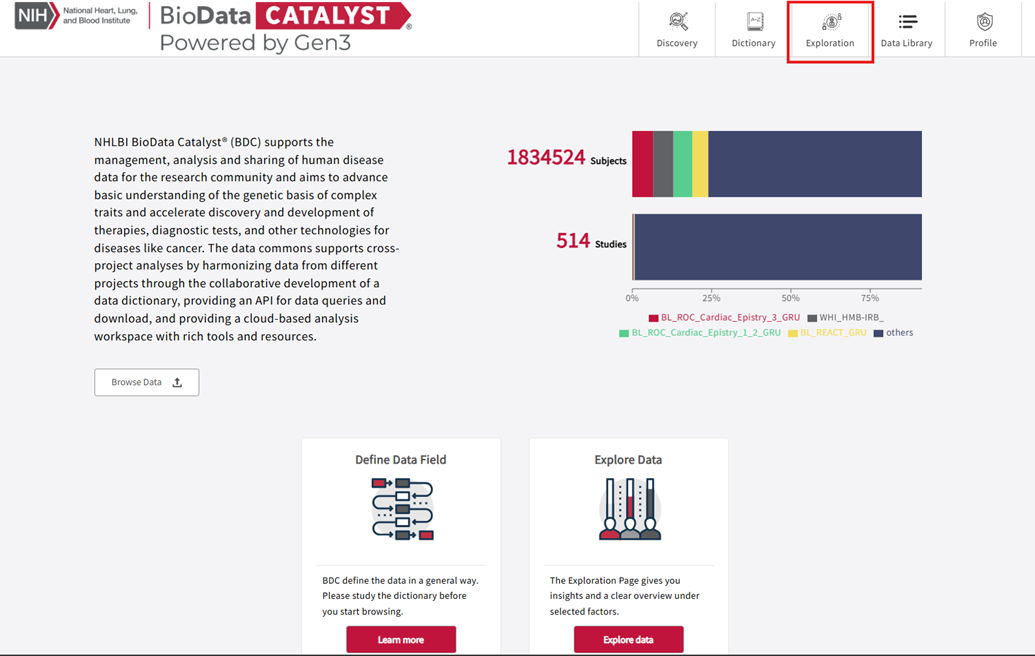Screen dimensions: 1035x656
Task: Click the Explore data button
Action: coord(628,640)
